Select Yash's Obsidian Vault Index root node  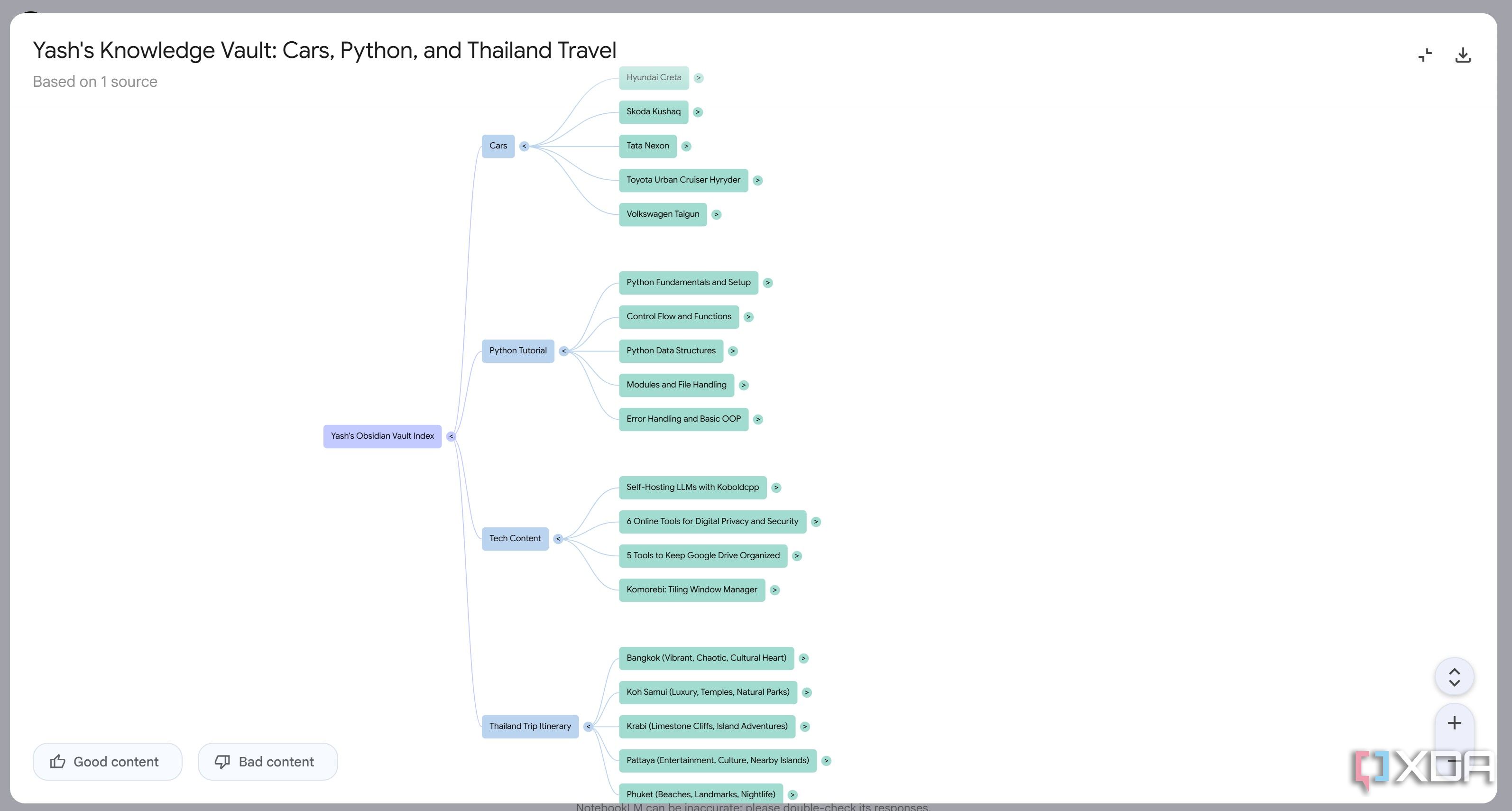pos(382,436)
